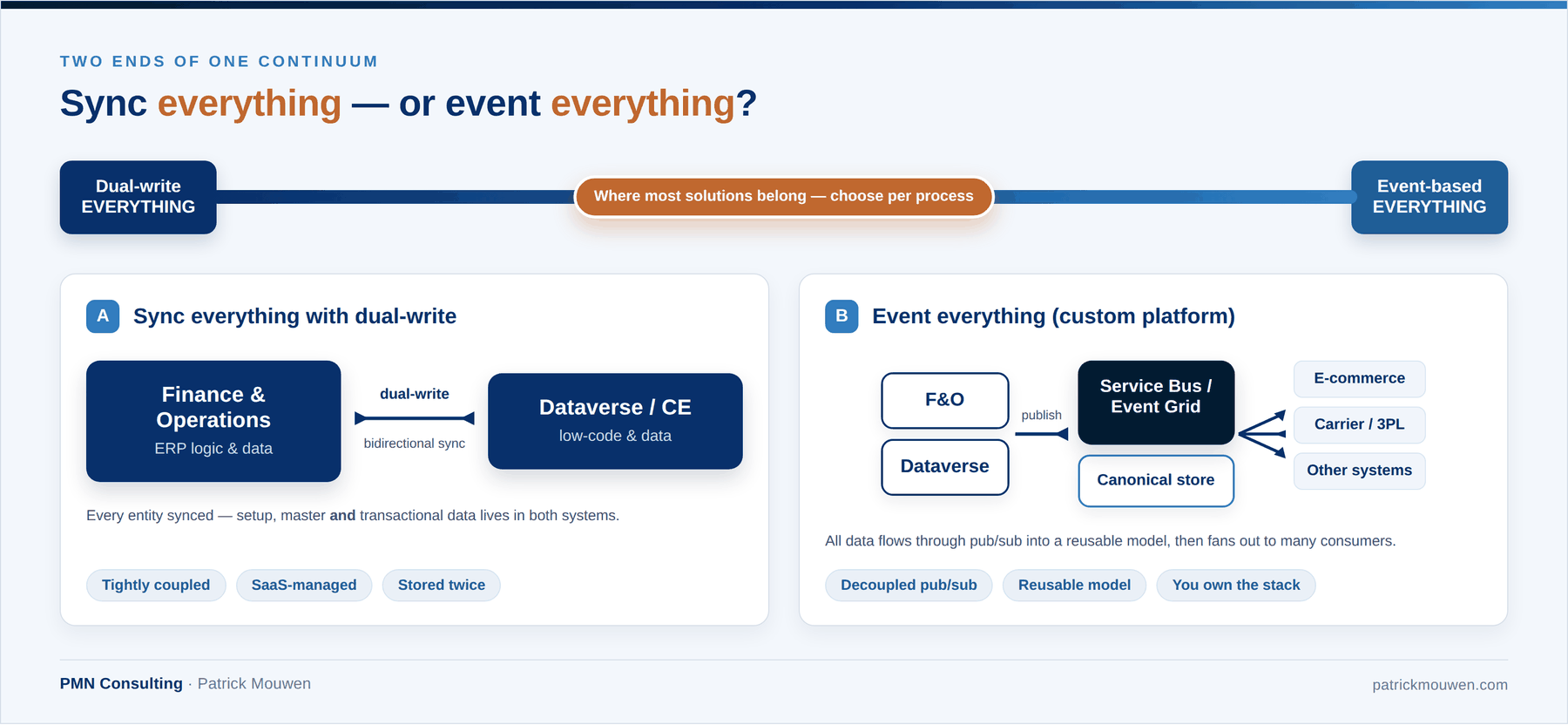Click the orange 'Where most solutions belong' pill
Image resolution: width=1568 pixels, height=725 pixels.
[784, 196]
